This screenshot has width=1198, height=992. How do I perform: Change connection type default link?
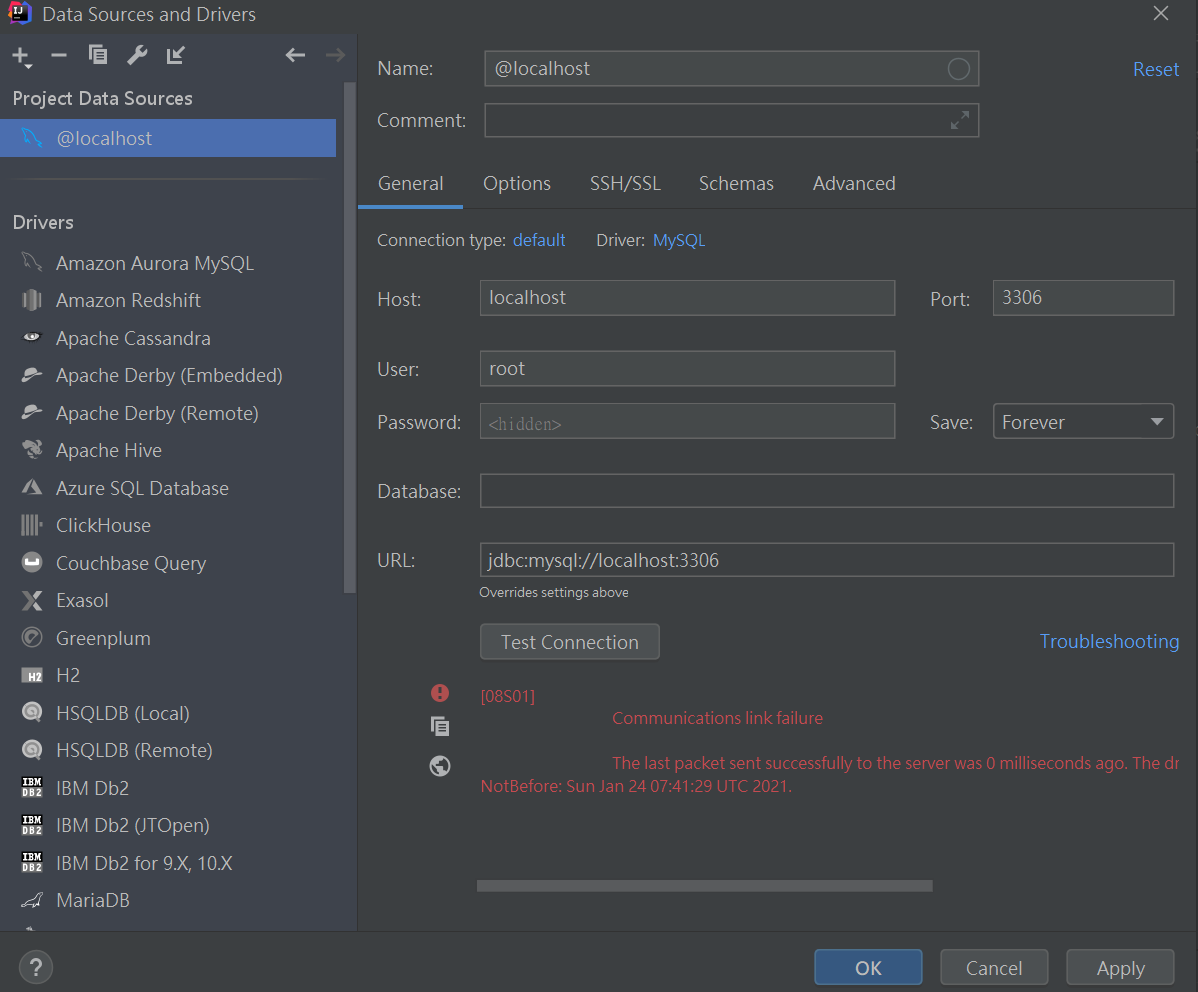(539, 240)
